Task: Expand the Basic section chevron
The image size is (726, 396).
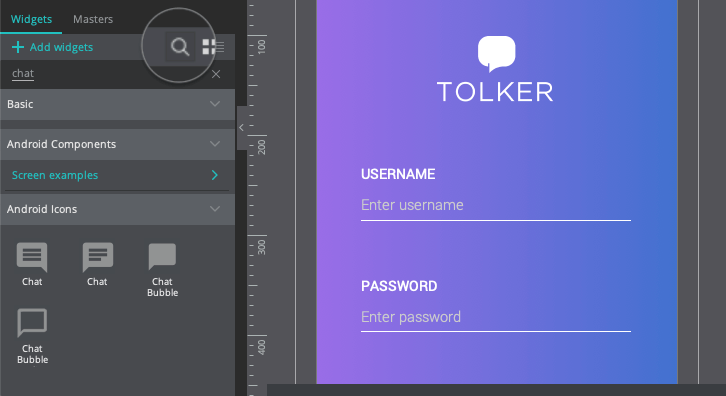Action: (215, 104)
